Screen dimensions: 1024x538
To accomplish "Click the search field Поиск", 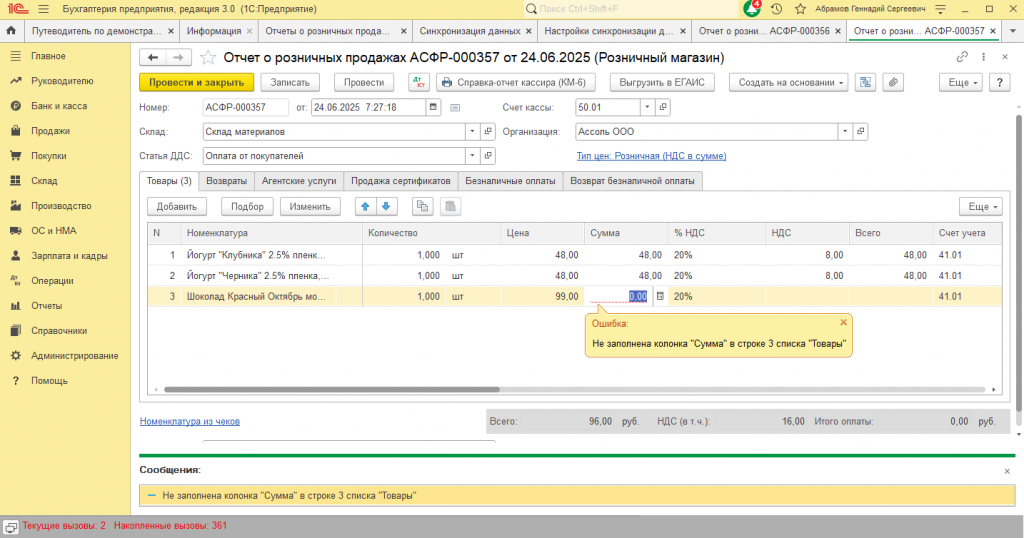I will point(630,9).
